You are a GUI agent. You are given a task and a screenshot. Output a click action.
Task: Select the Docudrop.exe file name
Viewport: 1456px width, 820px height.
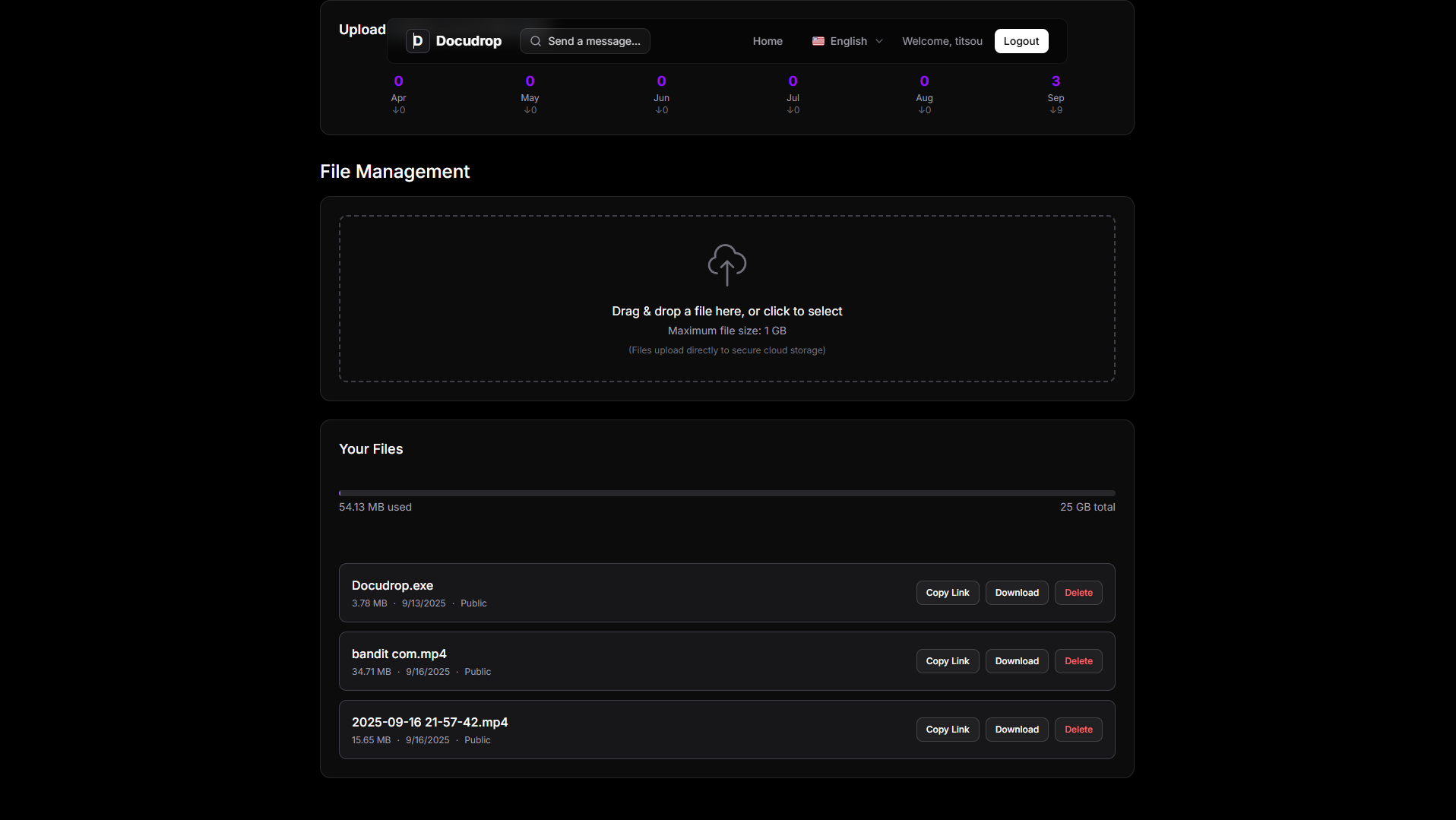392,585
